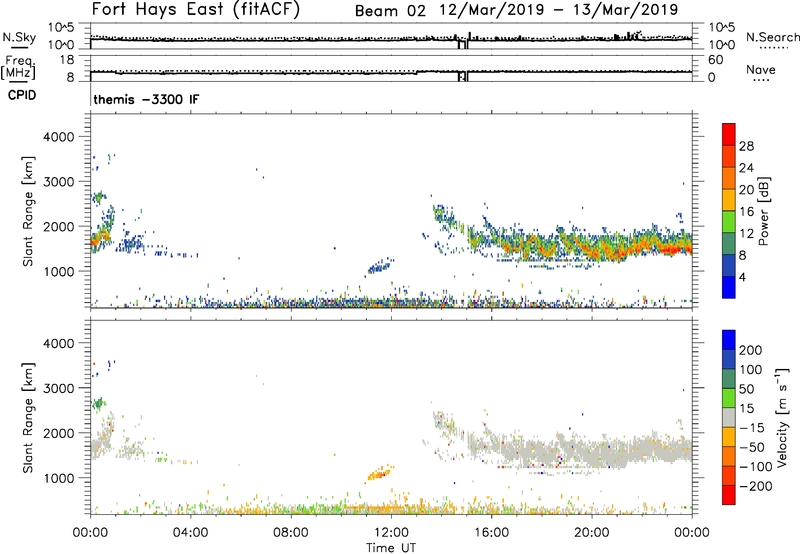
Task: Select the 'Beam 02' label
Action: click(390, 11)
